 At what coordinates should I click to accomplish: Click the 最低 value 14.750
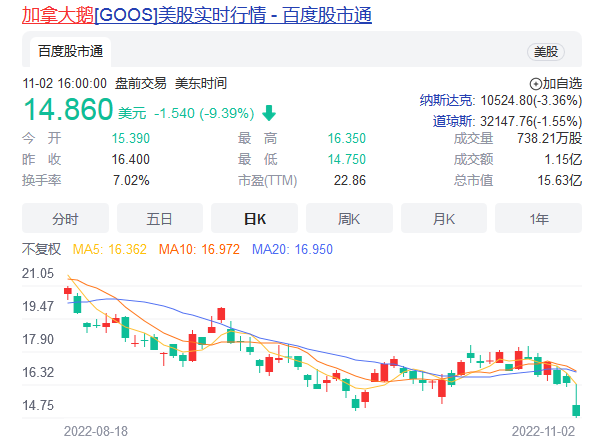pos(346,159)
